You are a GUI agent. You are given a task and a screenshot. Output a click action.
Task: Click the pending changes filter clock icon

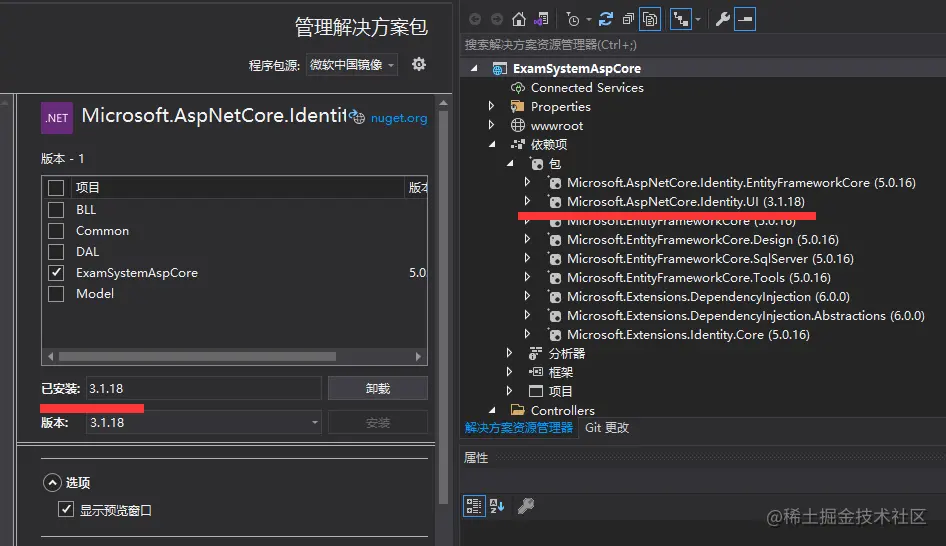(573, 19)
